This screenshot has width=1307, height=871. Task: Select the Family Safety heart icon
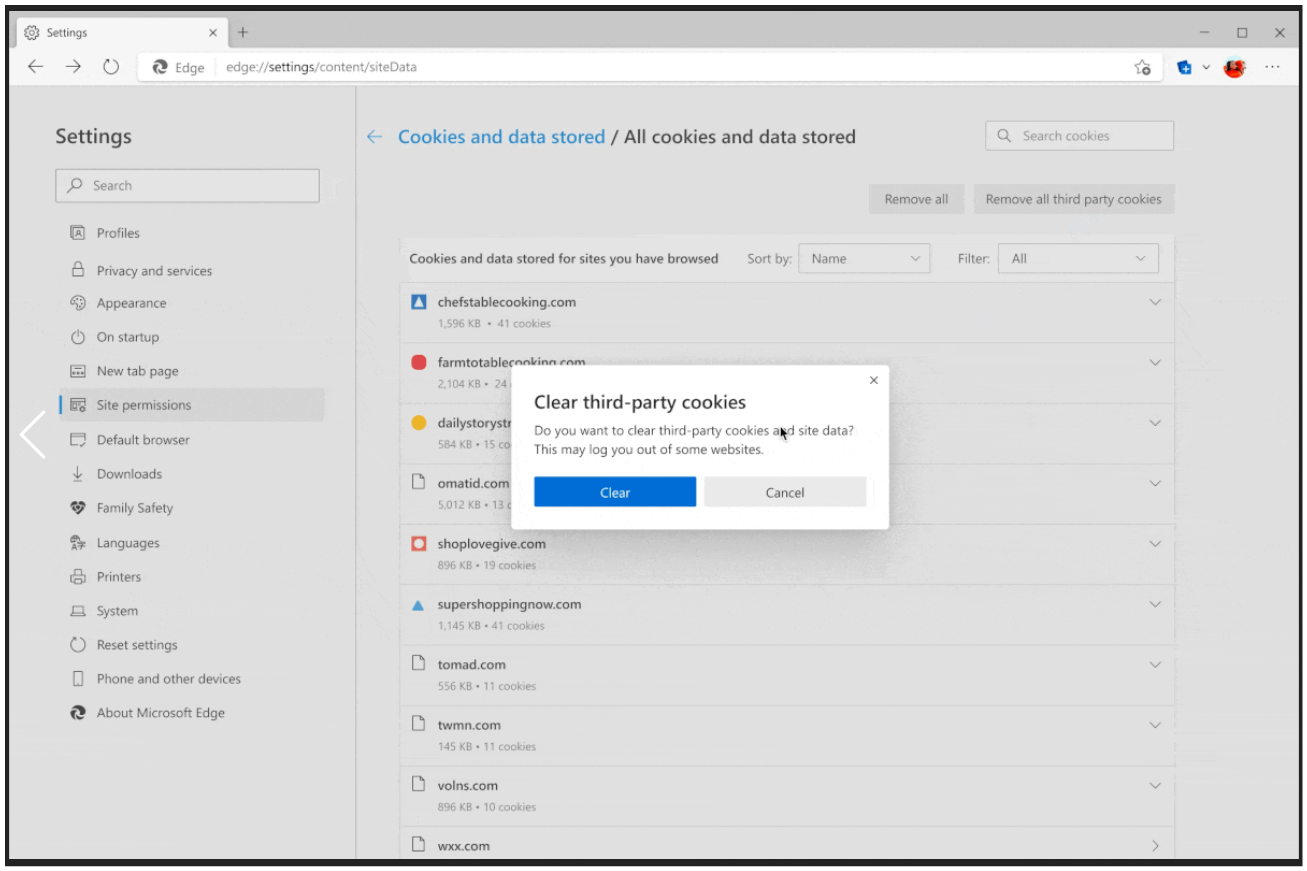point(76,508)
